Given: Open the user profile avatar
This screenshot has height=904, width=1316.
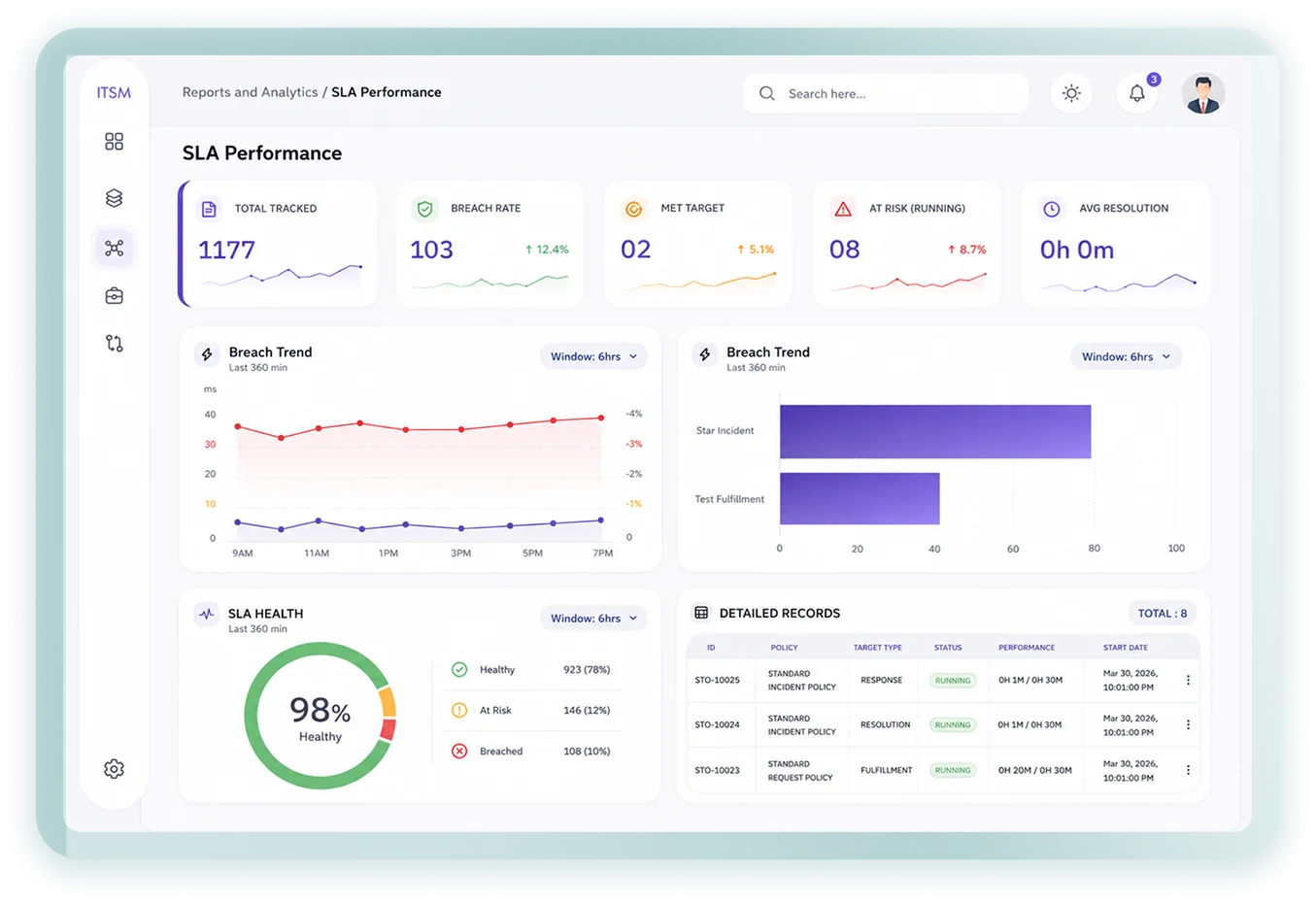Looking at the screenshot, I should point(1203,93).
